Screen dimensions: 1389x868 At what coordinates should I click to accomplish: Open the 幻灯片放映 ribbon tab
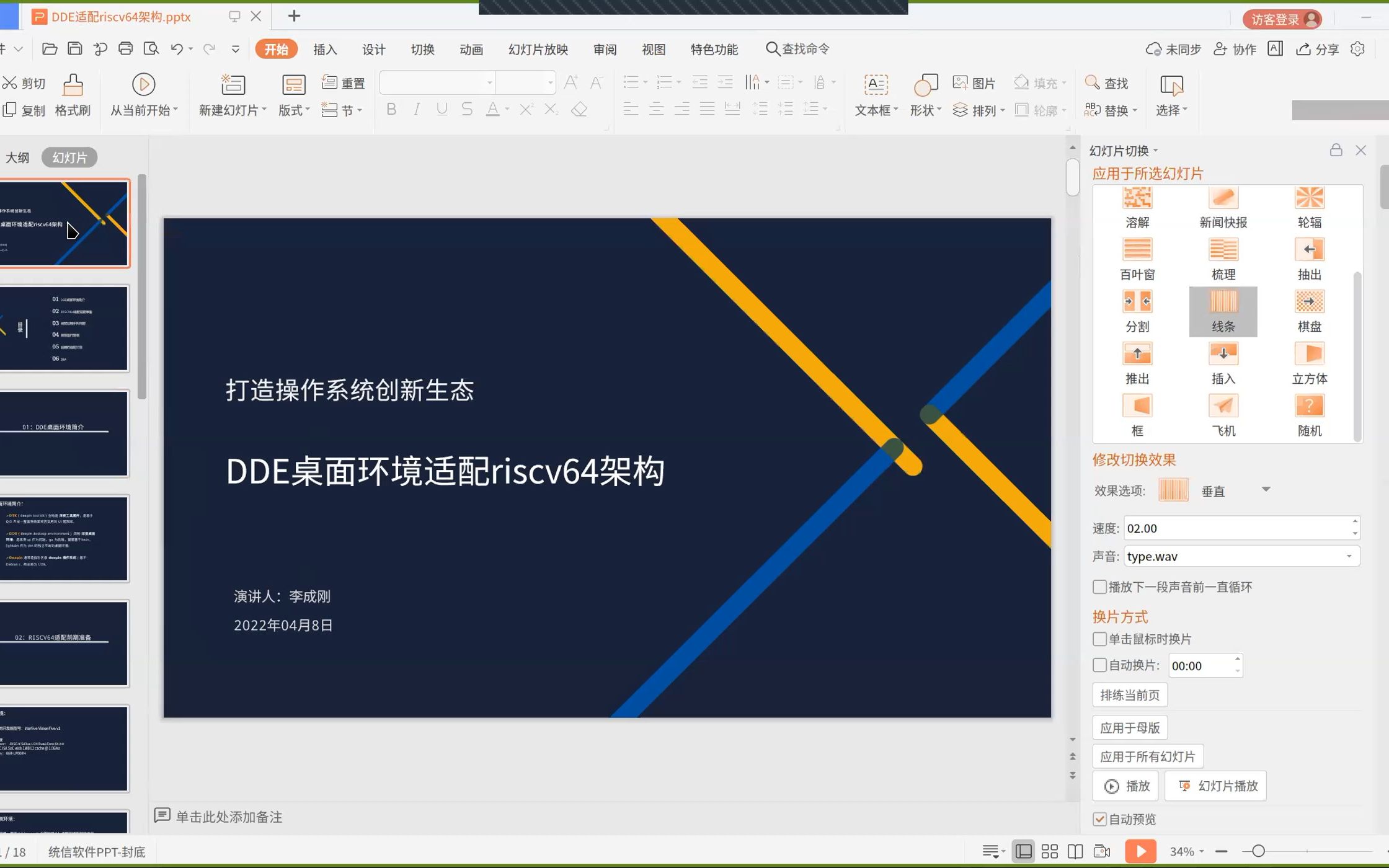tap(538, 50)
